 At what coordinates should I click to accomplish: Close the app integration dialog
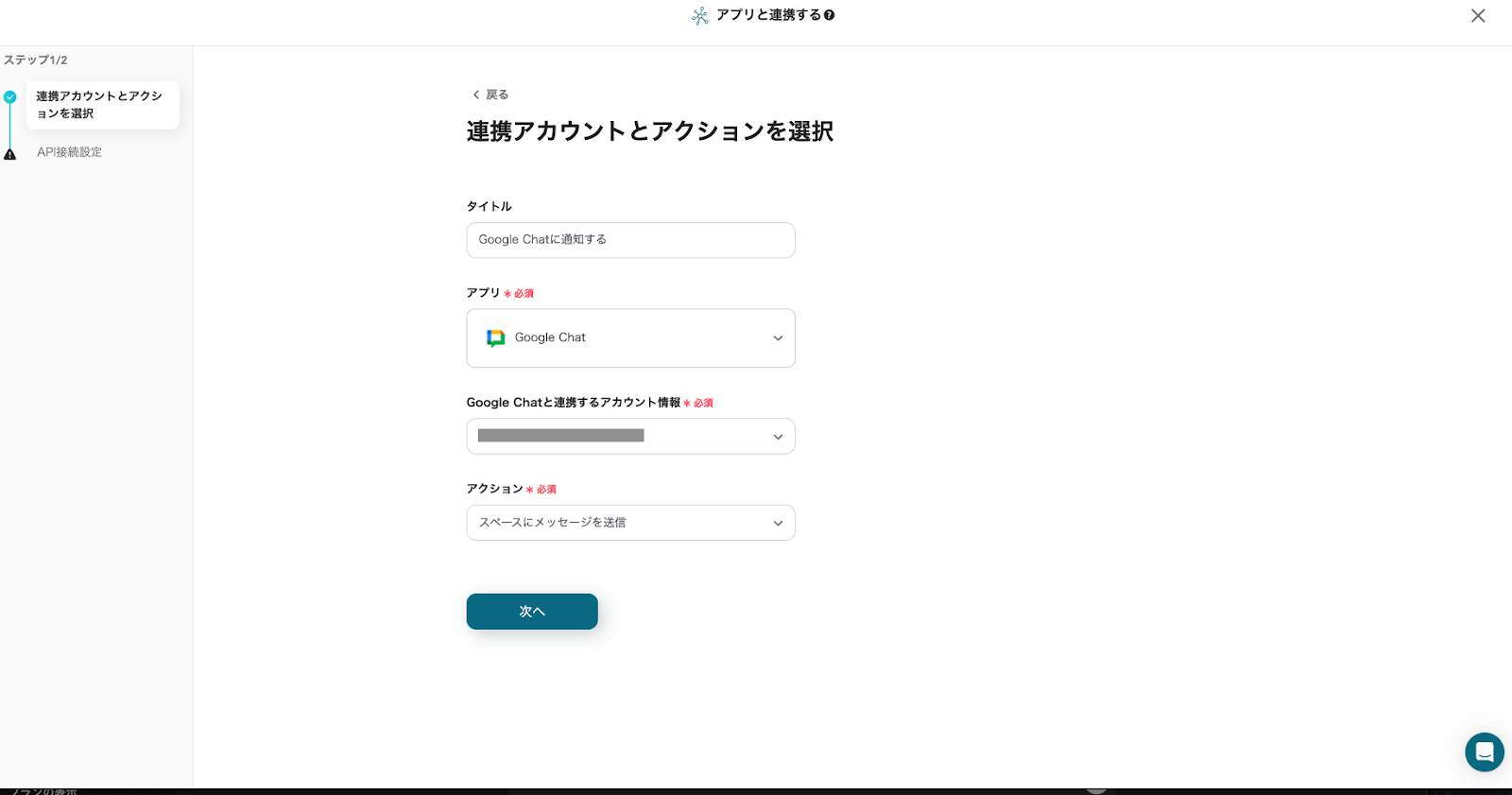1478,16
